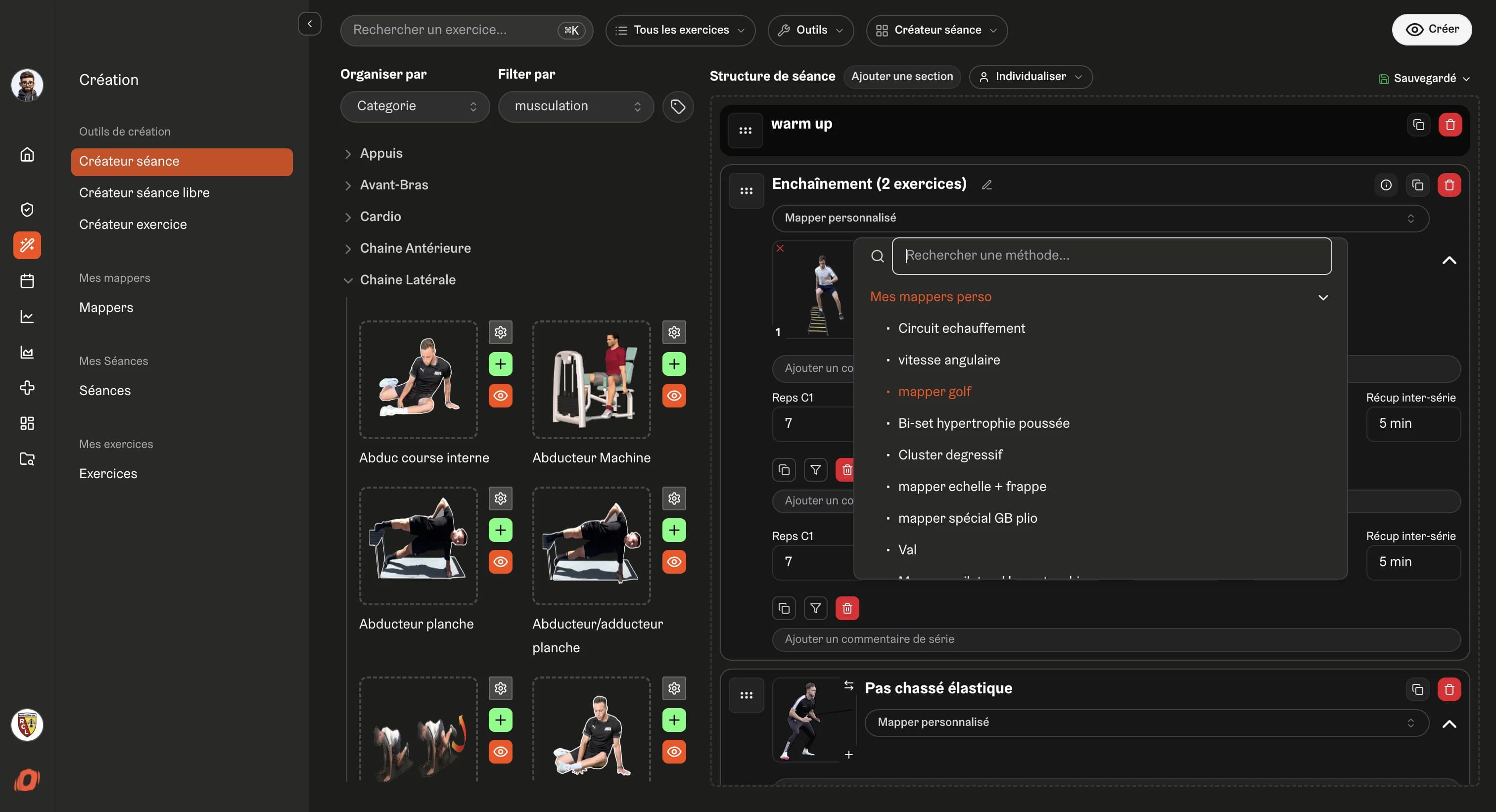
Task: Open info for Enchaînement block
Action: (x=1386, y=185)
